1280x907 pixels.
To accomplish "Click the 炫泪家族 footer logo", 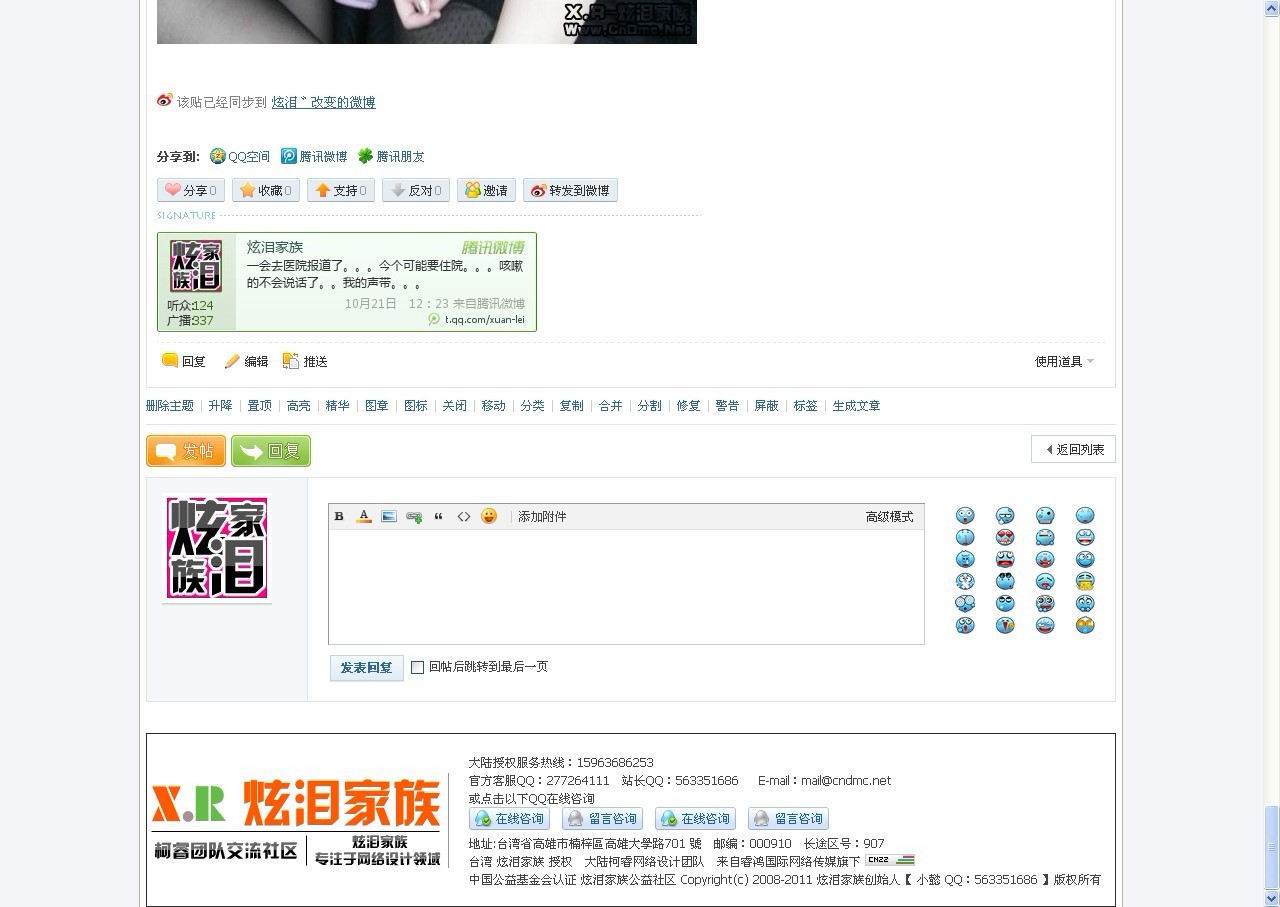I will click(x=296, y=822).
